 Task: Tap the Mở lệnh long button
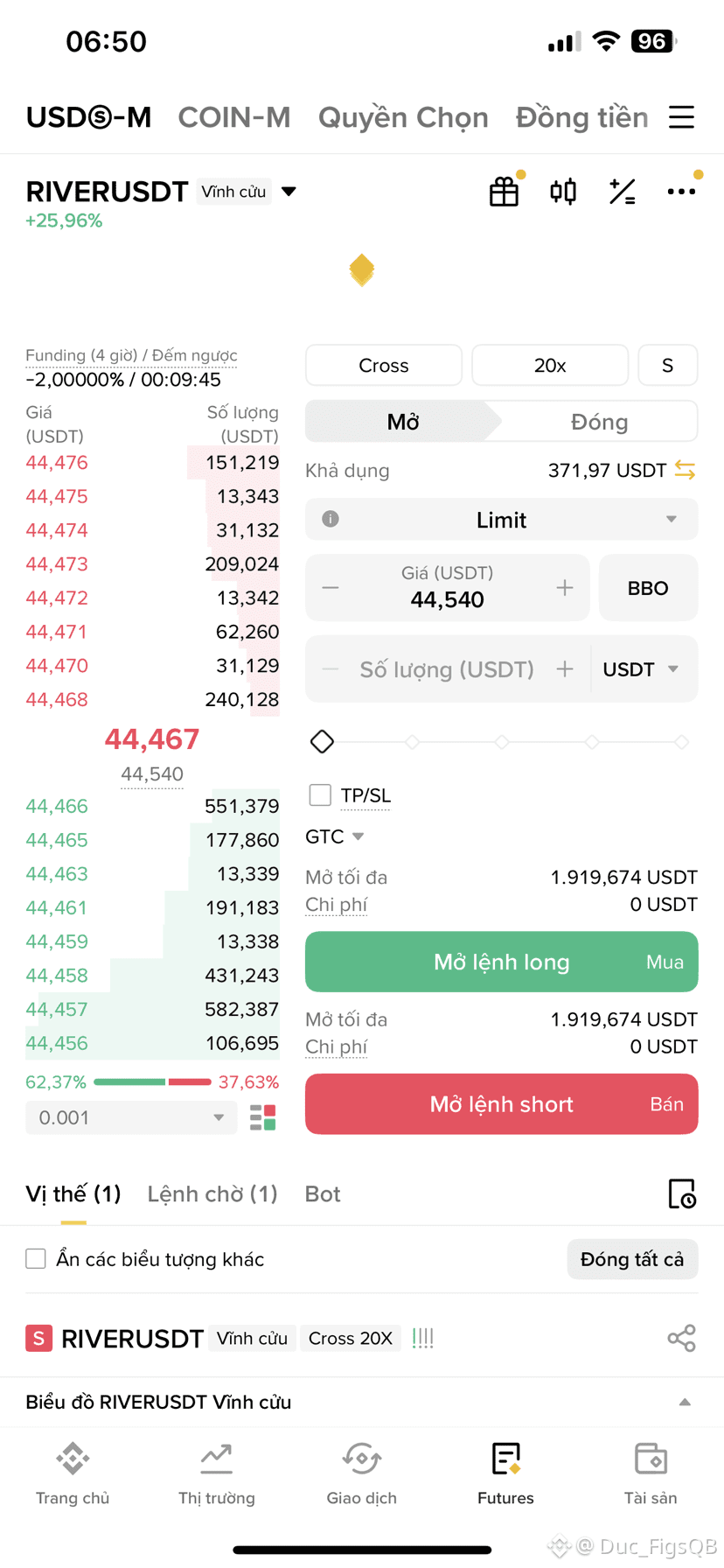502,962
